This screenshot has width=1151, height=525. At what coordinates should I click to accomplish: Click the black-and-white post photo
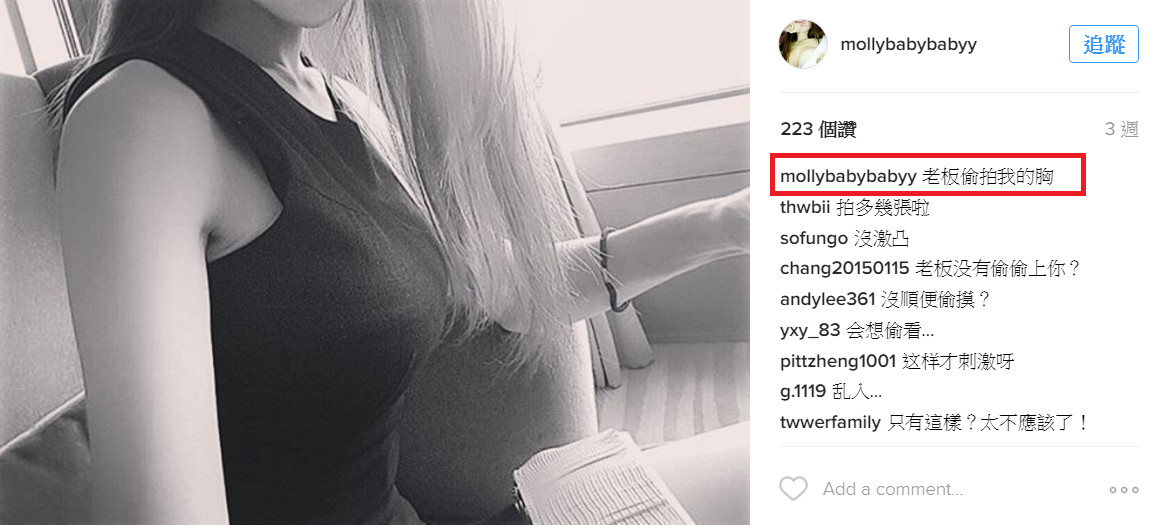coord(374,262)
